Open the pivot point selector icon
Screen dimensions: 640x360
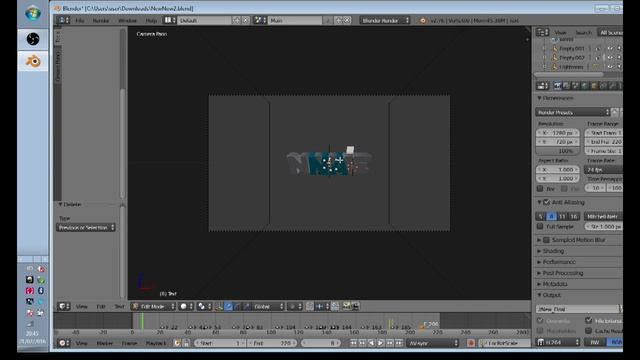203,306
